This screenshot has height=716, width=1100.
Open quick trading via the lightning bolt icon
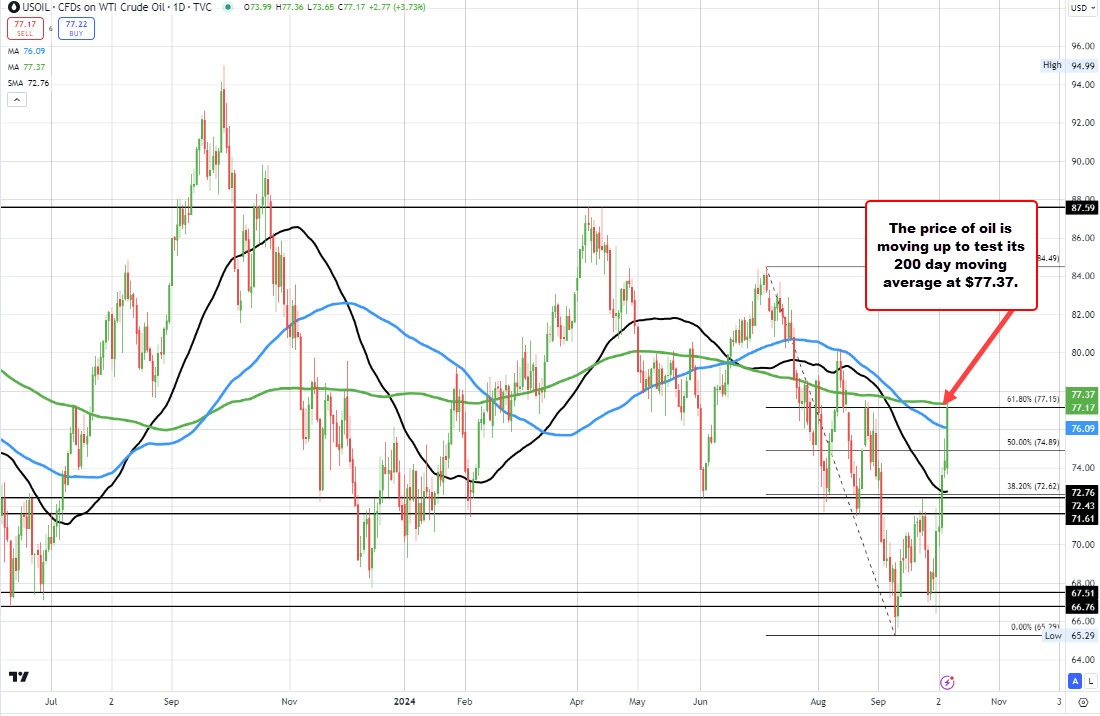(x=947, y=682)
